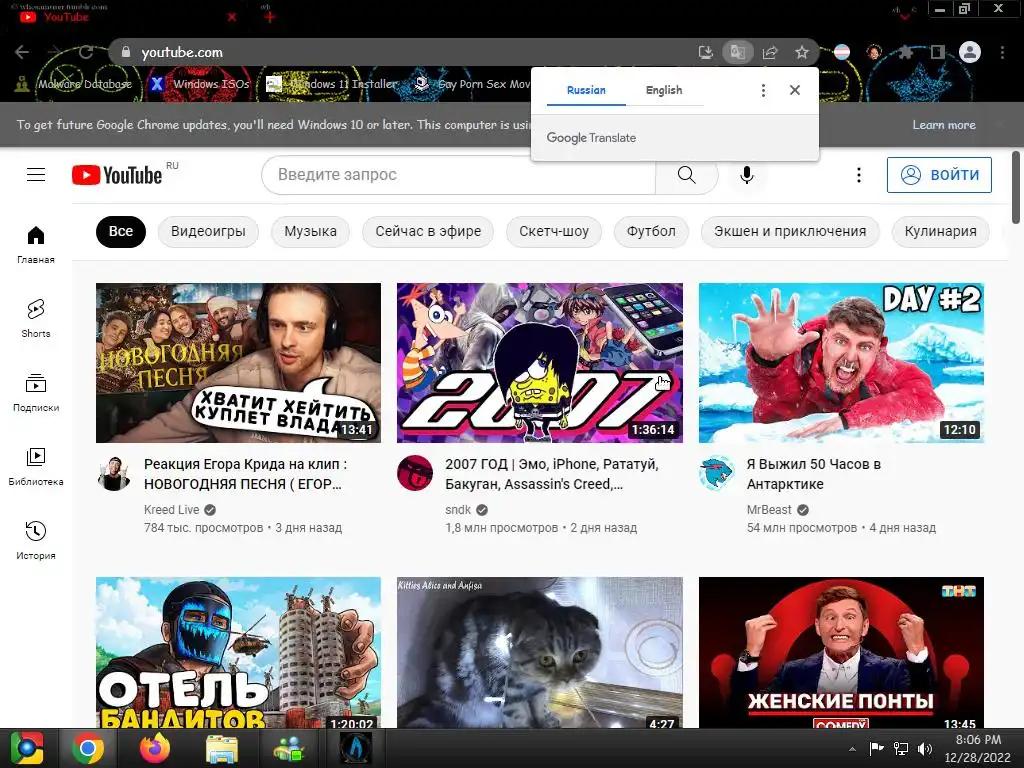Select the Russian tab in the translate popup
Viewport: 1024px width, 768px height.
pos(586,90)
